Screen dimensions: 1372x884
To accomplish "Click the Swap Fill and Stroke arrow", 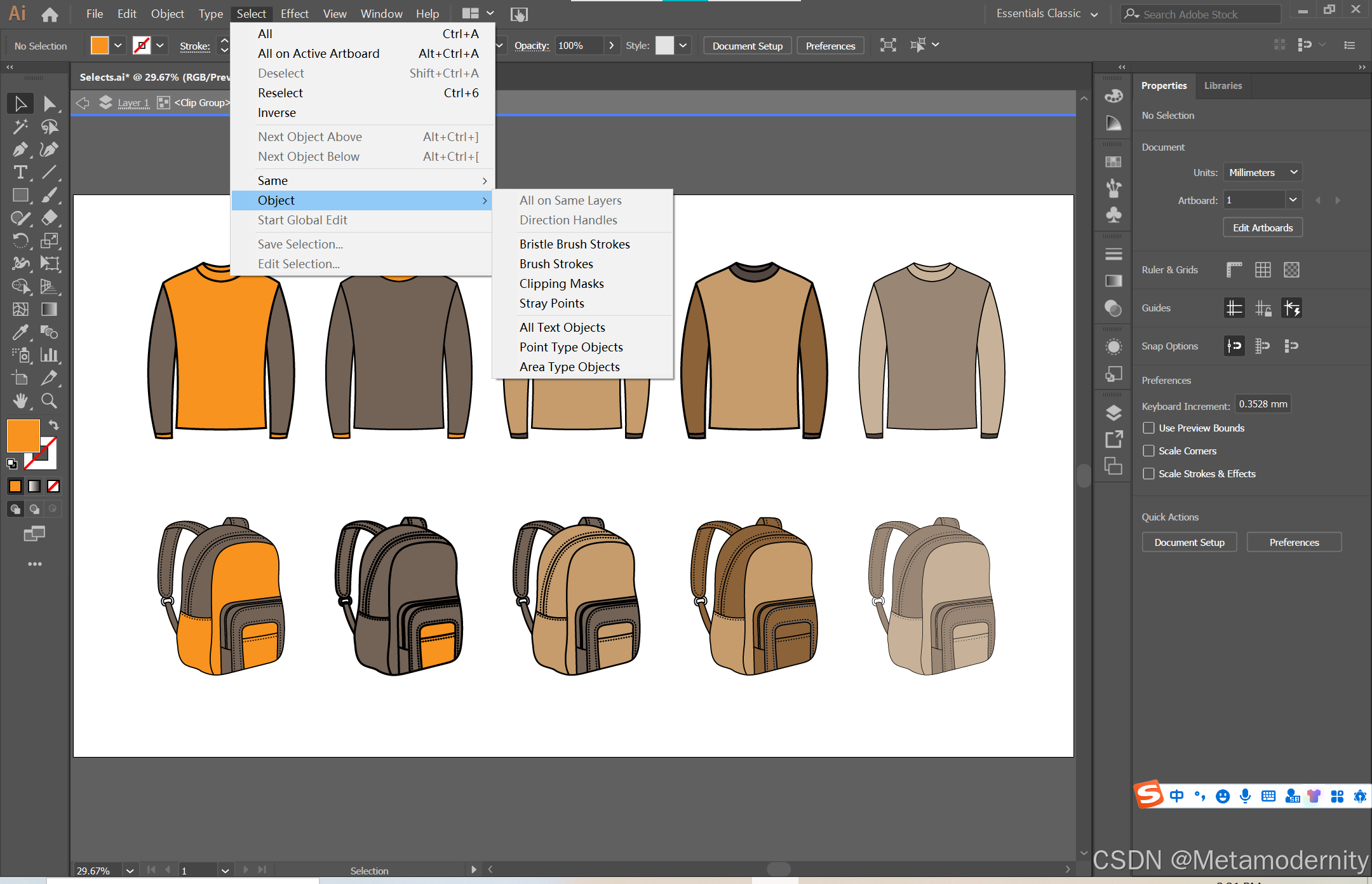I will (x=54, y=425).
